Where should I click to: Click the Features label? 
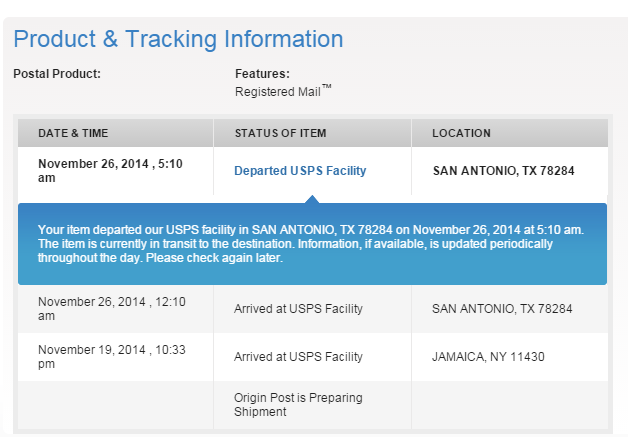click(x=262, y=74)
